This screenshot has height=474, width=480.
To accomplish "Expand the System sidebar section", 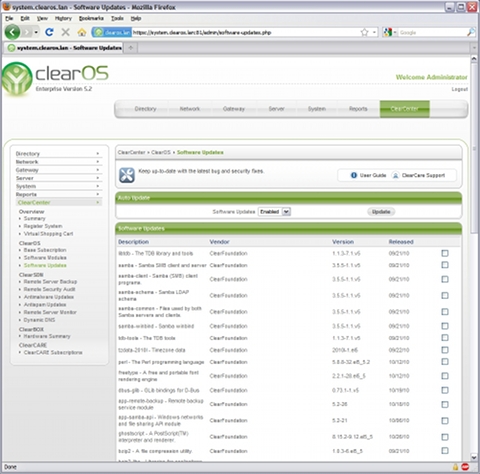I will tap(58, 186).
